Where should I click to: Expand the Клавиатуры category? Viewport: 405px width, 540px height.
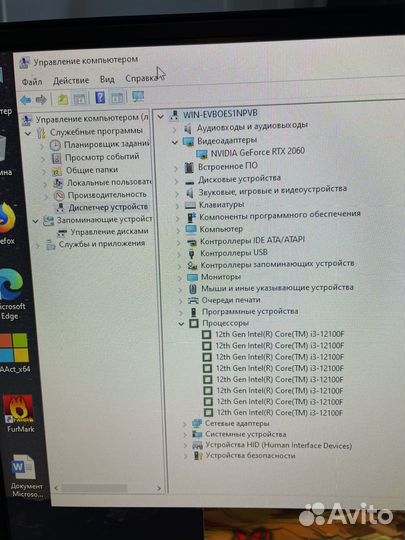point(177,206)
